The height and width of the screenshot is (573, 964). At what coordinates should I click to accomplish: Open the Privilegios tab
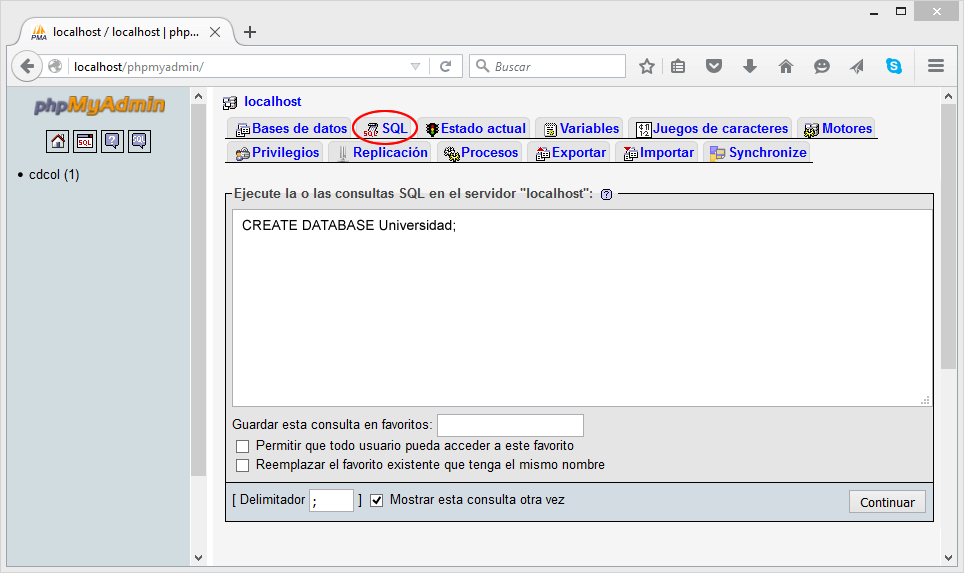277,152
